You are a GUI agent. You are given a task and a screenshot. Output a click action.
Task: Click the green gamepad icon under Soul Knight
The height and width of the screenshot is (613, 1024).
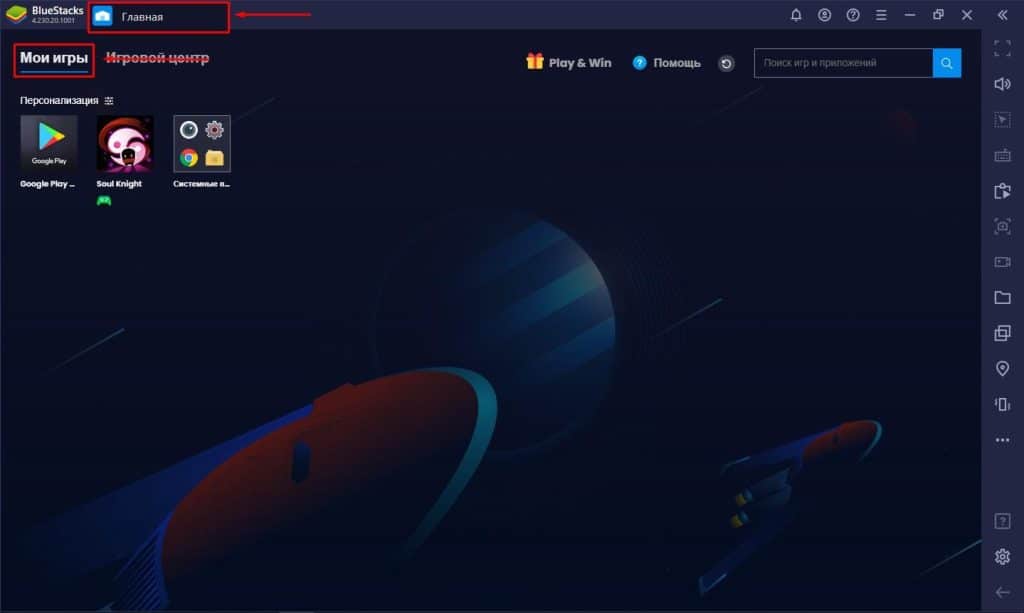tap(104, 200)
